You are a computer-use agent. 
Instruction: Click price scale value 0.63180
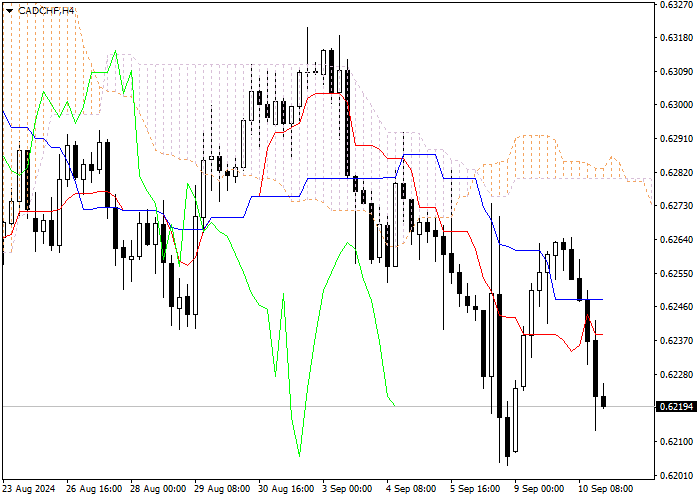point(676,38)
